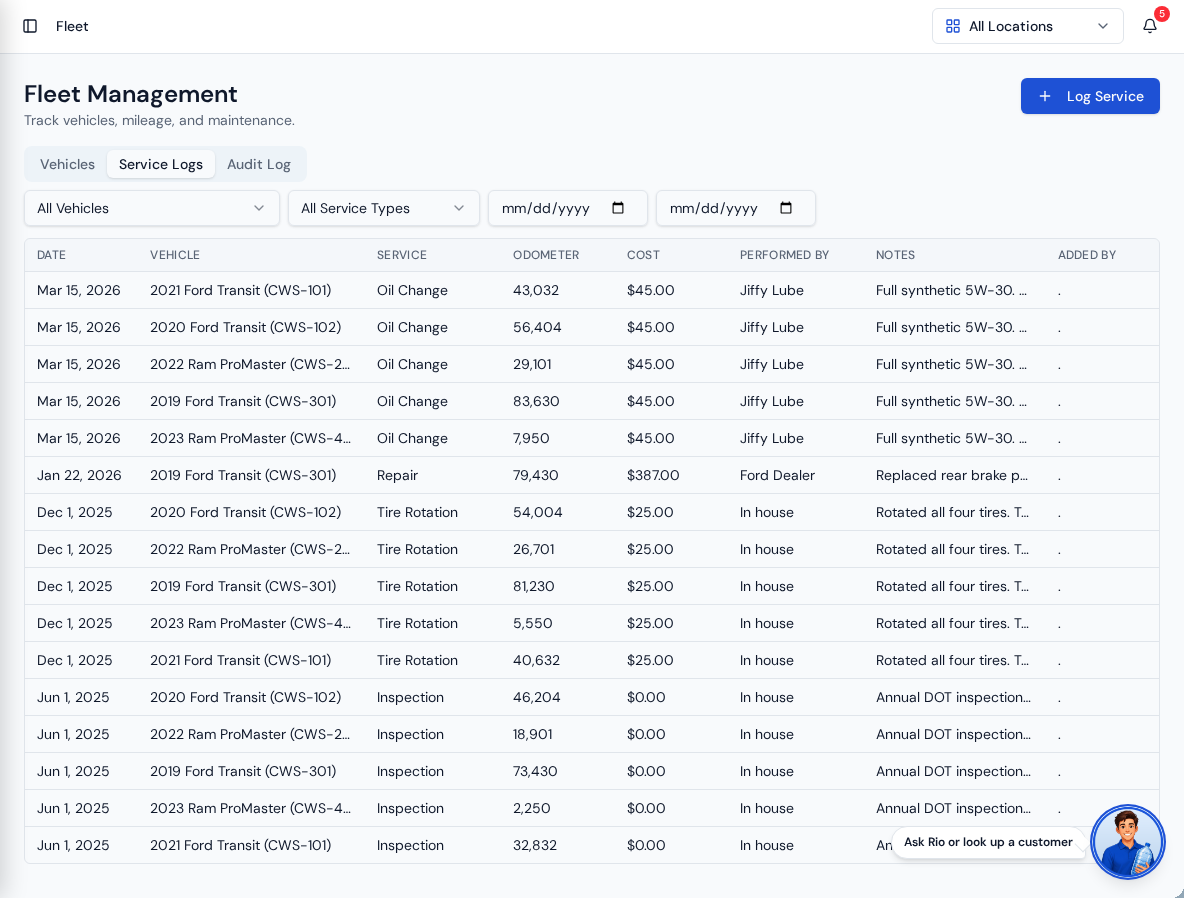Click the All Locations grid icon

pos(953,26)
